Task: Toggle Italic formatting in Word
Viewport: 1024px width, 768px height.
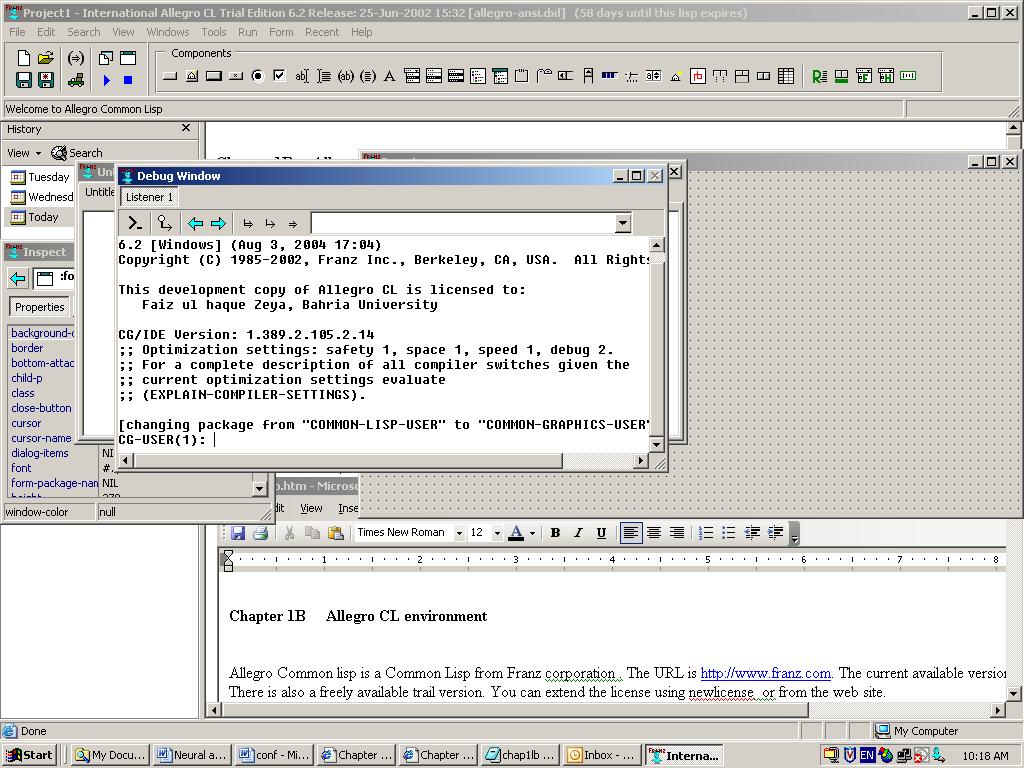Action: click(578, 533)
